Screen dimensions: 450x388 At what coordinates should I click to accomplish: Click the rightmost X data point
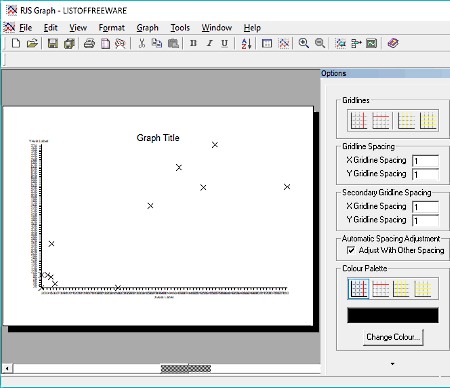point(287,187)
